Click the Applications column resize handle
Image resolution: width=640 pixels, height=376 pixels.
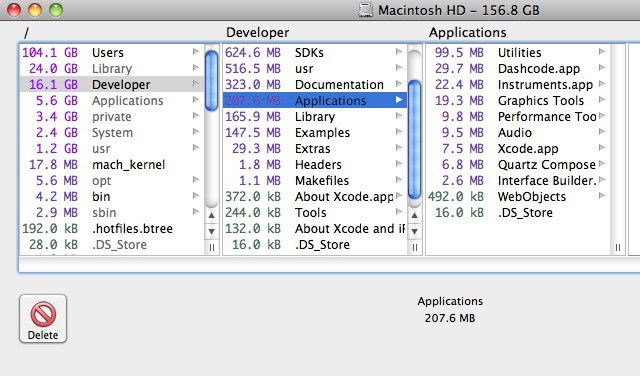coord(618,247)
